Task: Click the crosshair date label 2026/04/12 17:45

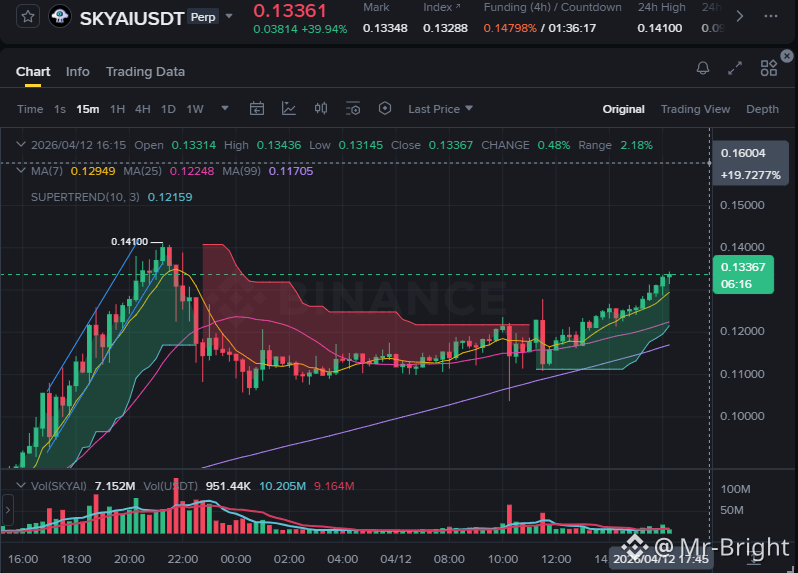Action: pos(661,559)
